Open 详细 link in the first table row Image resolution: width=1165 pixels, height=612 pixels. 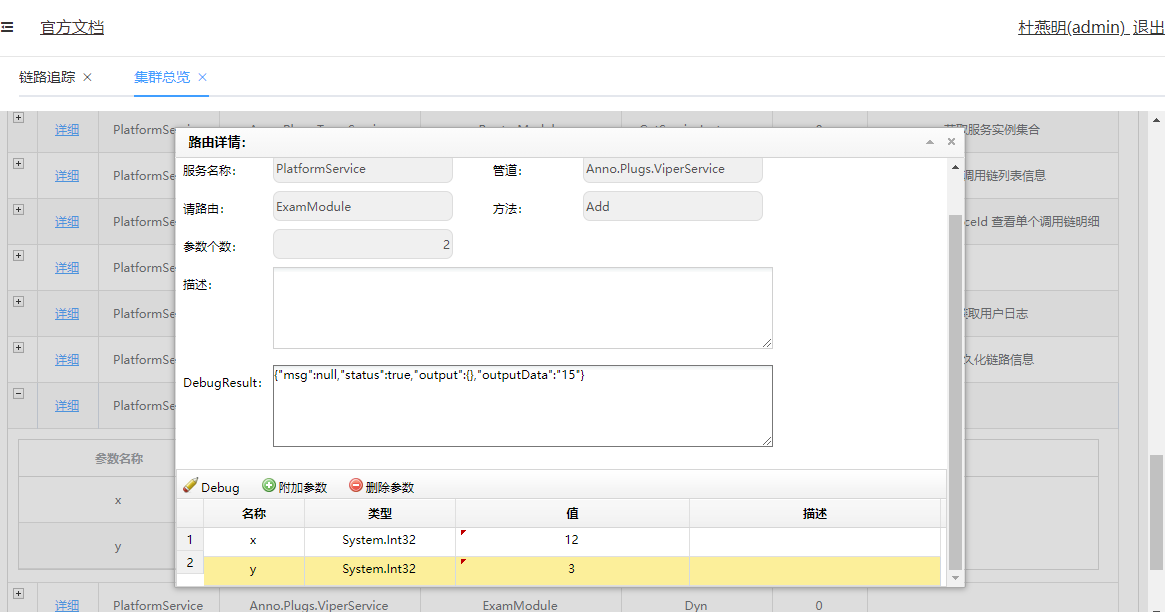67,130
